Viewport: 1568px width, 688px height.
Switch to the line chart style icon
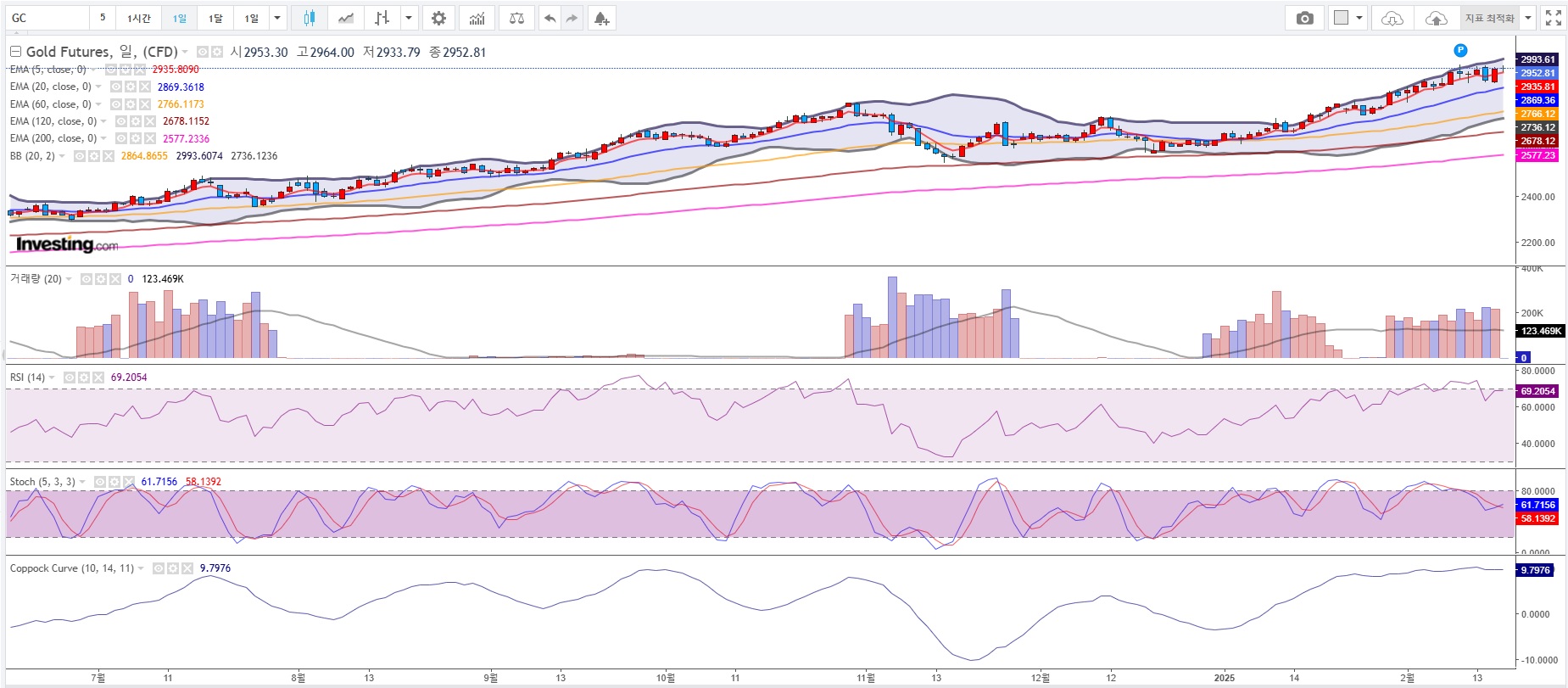pos(345,18)
